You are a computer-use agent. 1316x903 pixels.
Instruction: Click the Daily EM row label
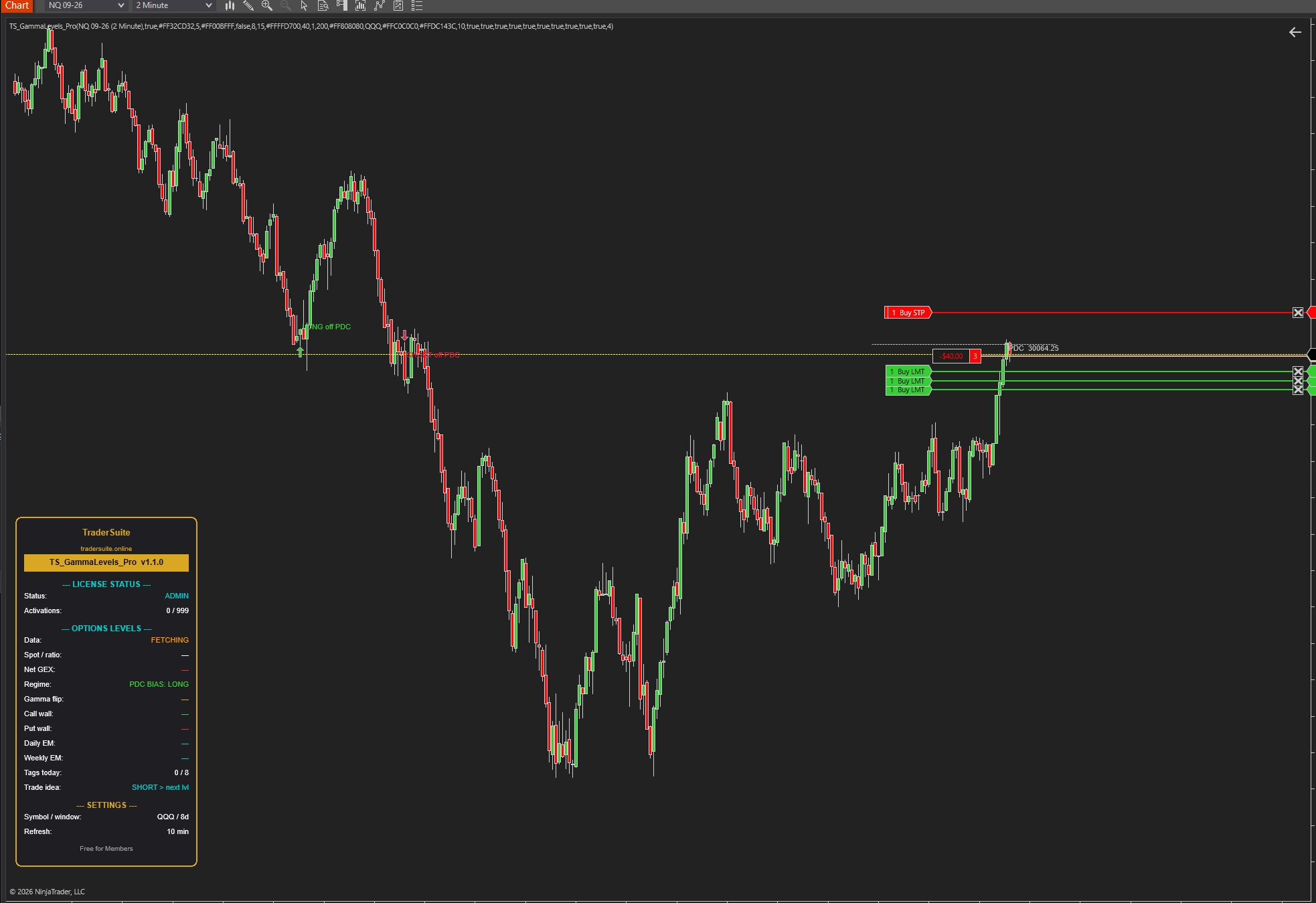(39, 743)
